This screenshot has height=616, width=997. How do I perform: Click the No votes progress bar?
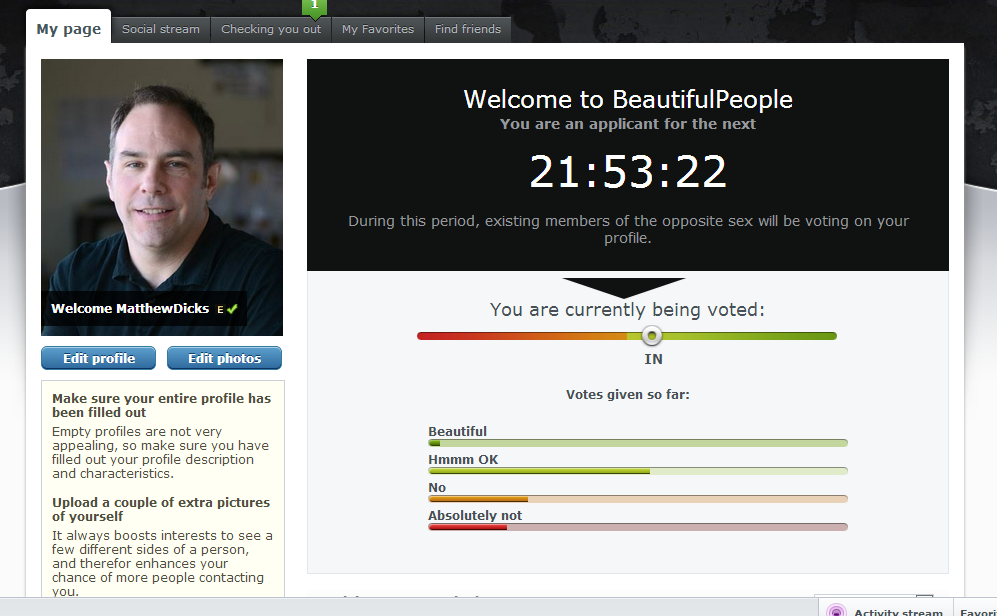click(x=638, y=499)
